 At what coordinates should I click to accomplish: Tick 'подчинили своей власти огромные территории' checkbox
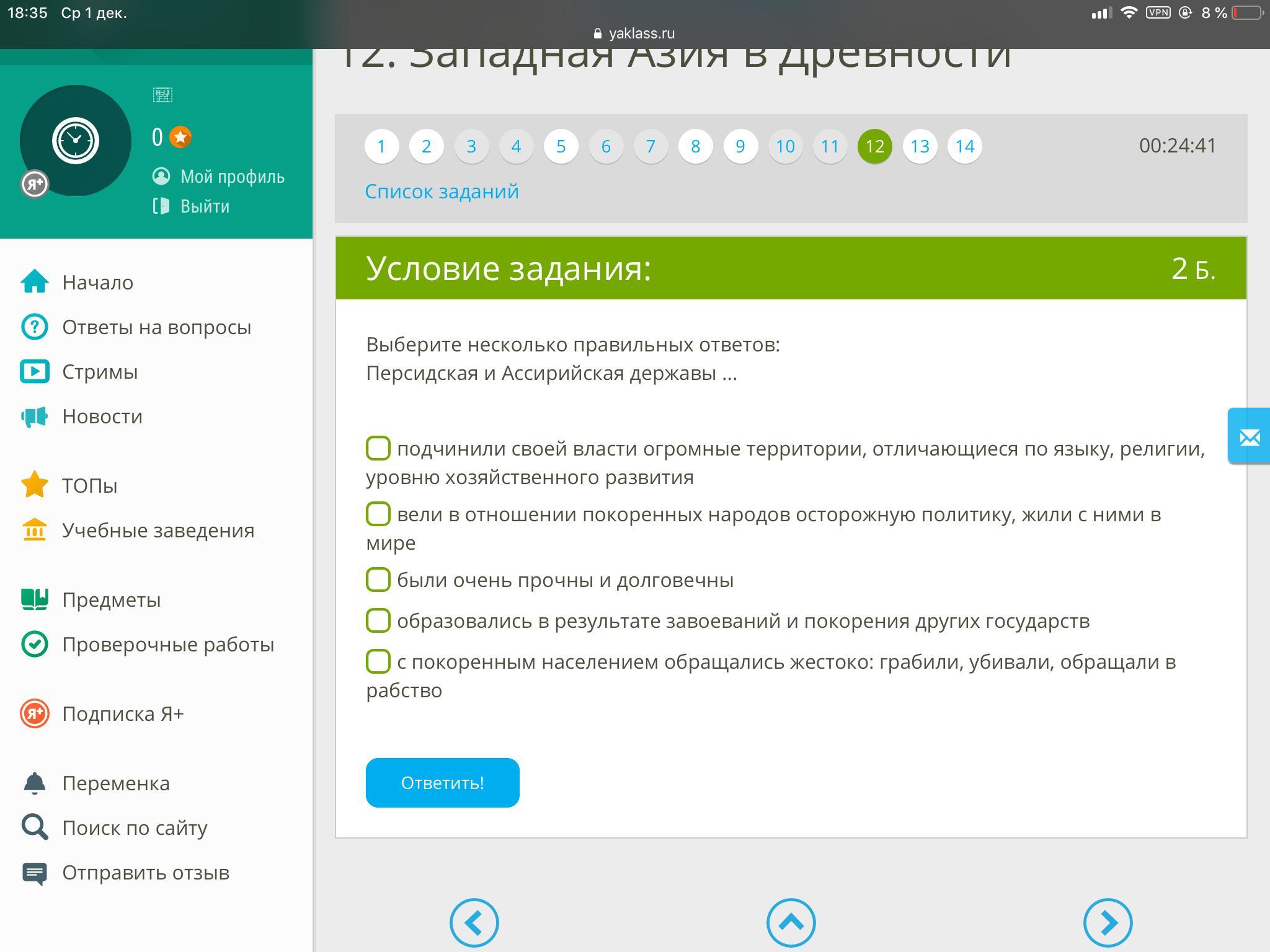378,448
